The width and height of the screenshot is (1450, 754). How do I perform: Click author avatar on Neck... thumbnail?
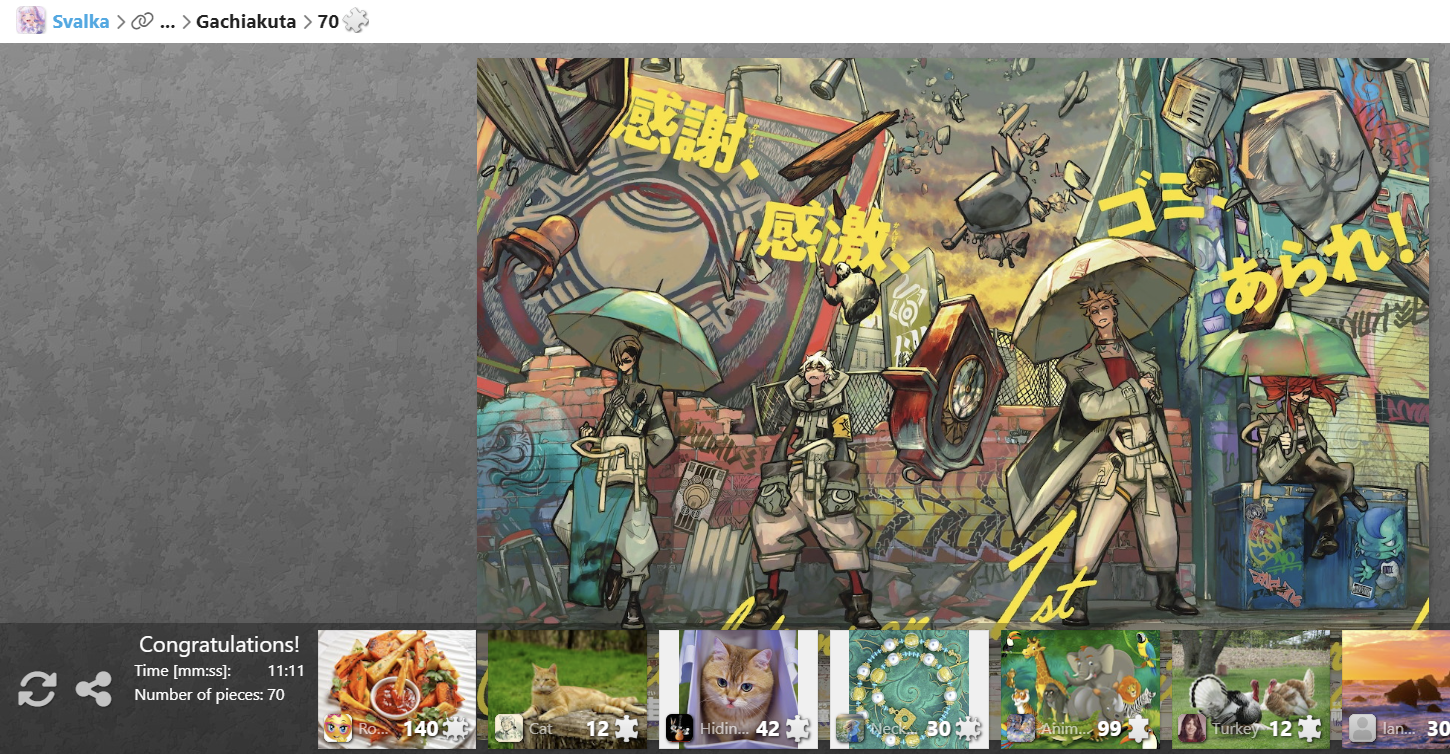(850, 728)
